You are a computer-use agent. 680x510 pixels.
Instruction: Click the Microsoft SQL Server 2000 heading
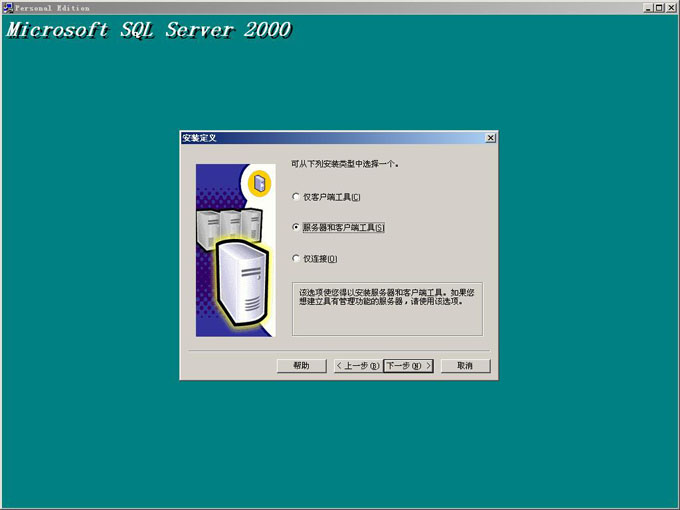pyautogui.click(x=148, y=30)
